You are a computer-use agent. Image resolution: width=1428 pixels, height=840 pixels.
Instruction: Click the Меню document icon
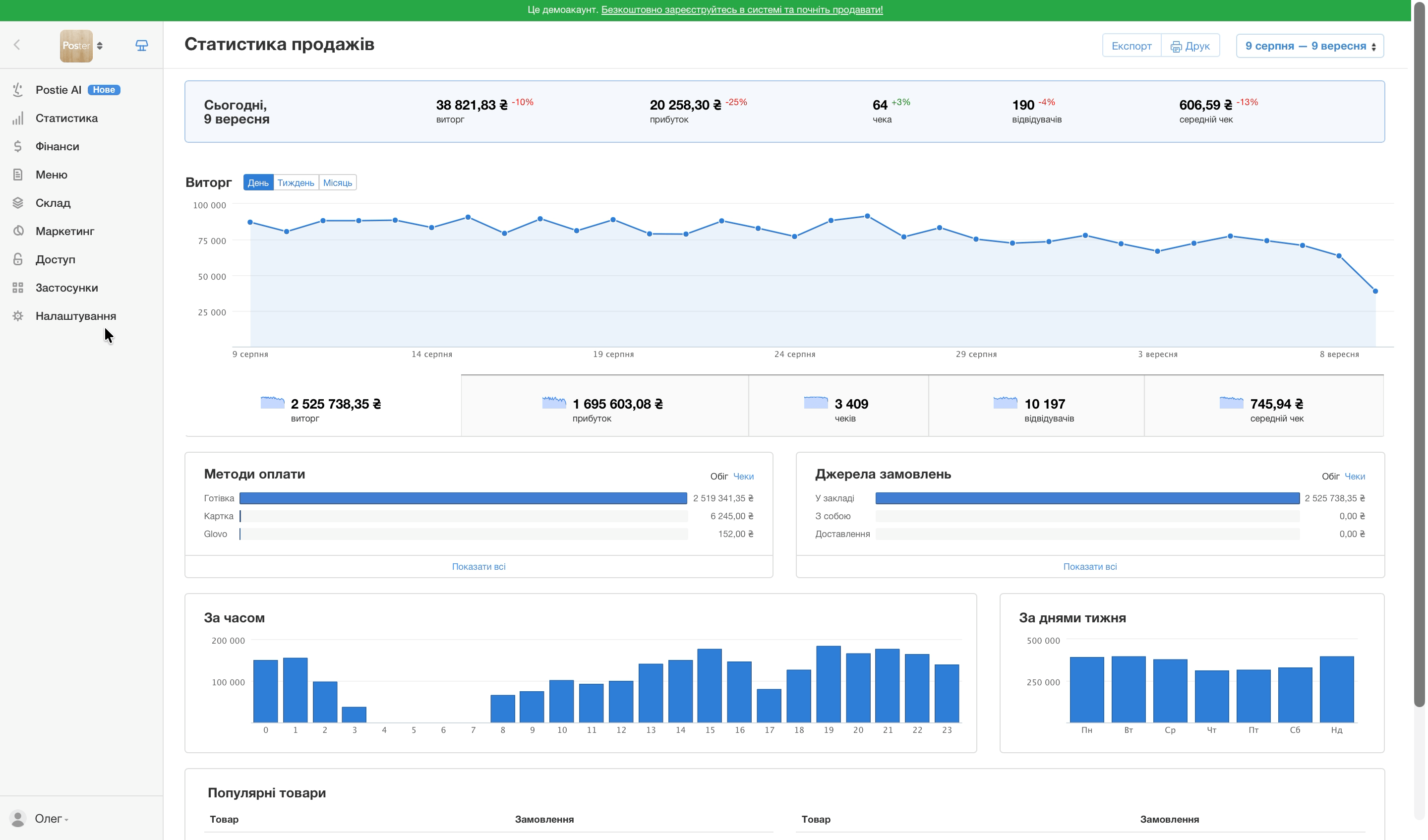tap(18, 175)
